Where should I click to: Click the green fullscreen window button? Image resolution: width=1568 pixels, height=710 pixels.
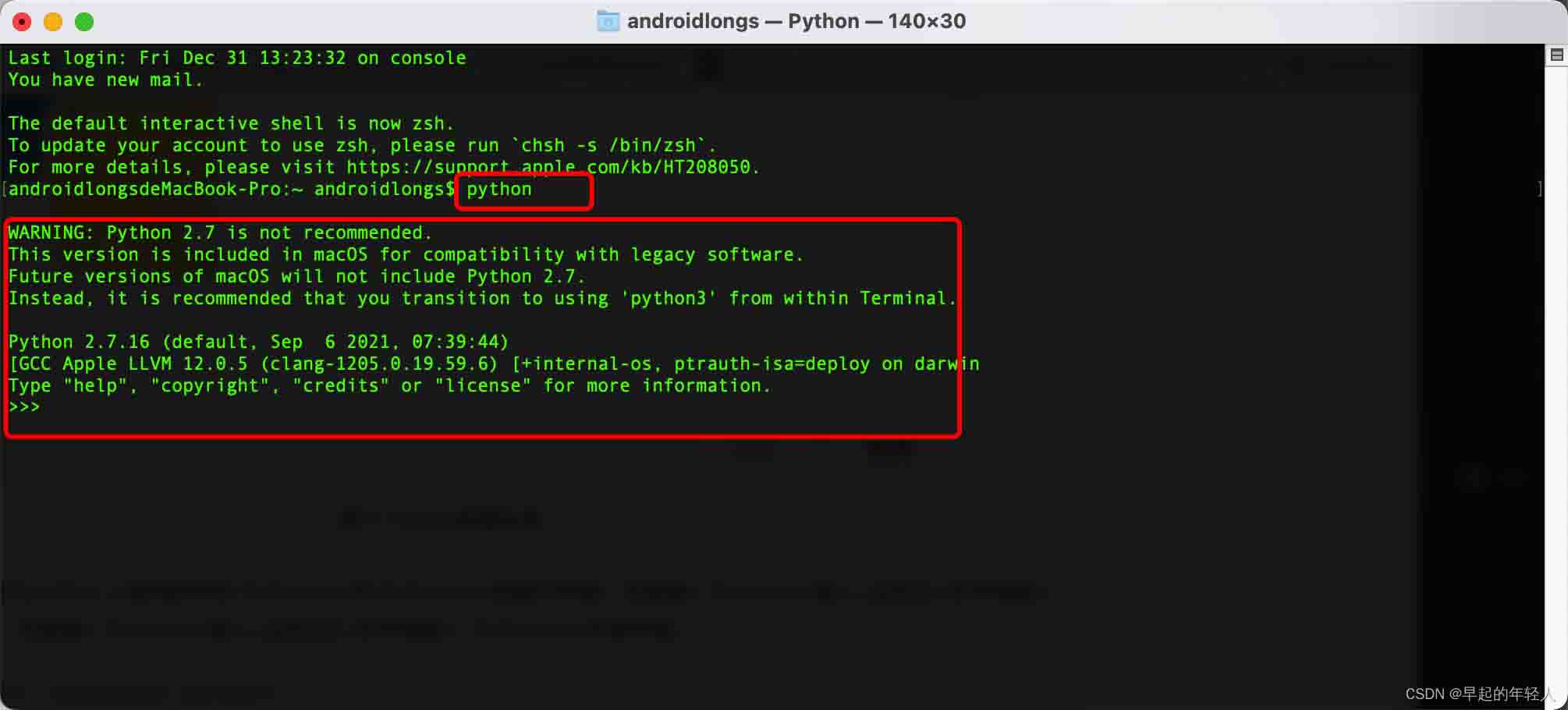pos(84,22)
